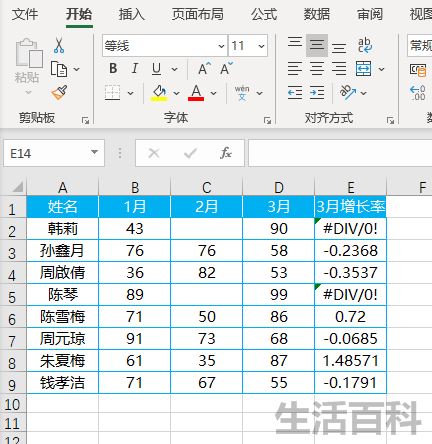432x444 pixels.
Task: Open font group dialog launcher
Action: 267,120
